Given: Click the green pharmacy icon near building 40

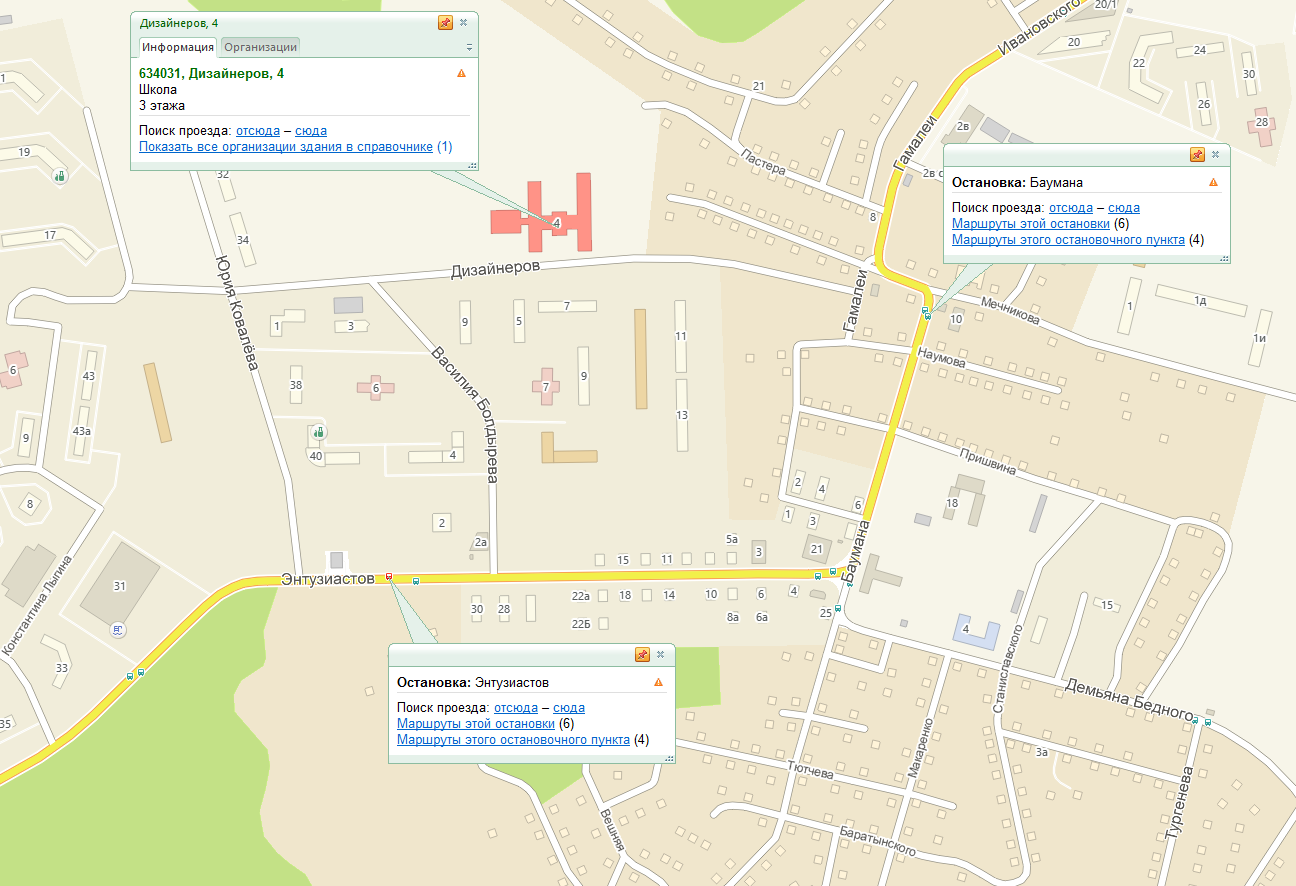Looking at the screenshot, I should (x=318, y=433).
